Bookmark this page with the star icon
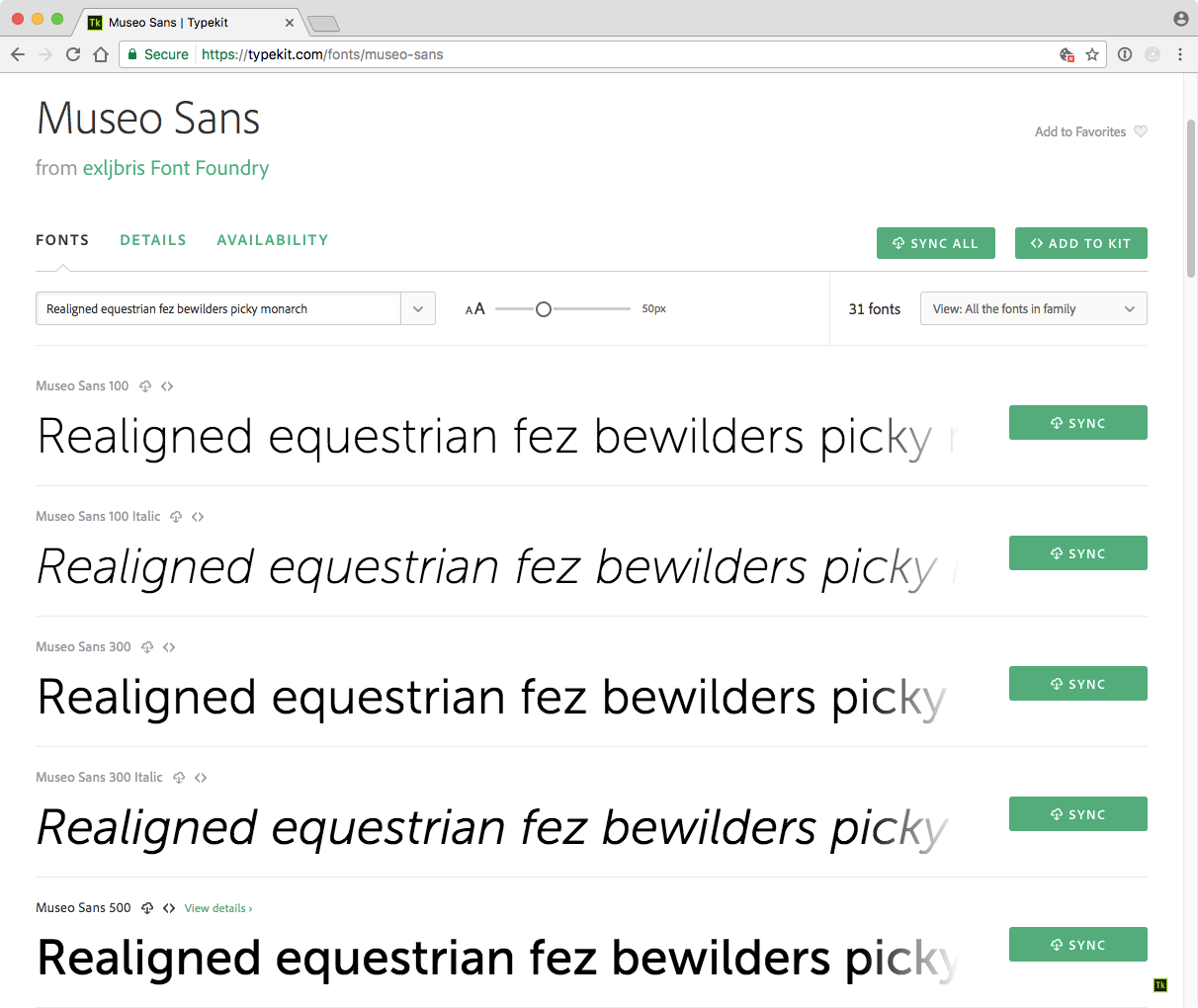The image size is (1198, 1008). point(1092,54)
